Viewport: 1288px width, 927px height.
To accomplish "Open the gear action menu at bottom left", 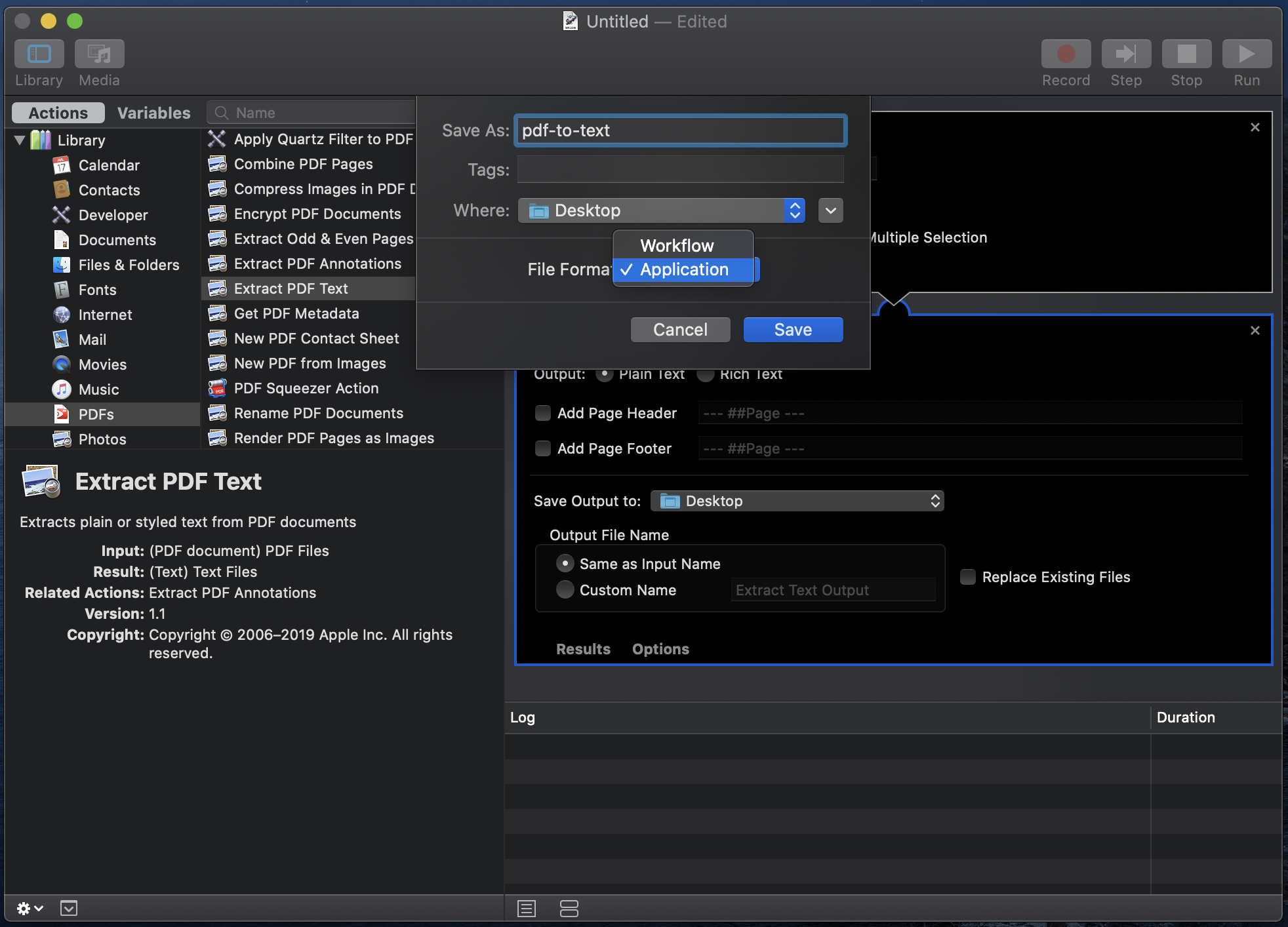I will click(x=30, y=908).
